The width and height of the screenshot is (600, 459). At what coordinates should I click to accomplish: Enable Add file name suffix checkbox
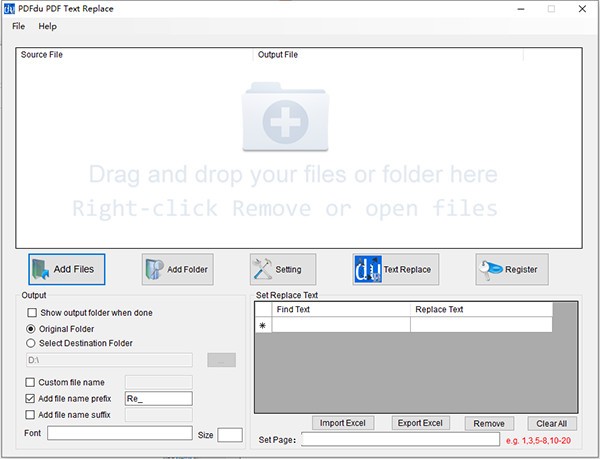click(x=30, y=415)
